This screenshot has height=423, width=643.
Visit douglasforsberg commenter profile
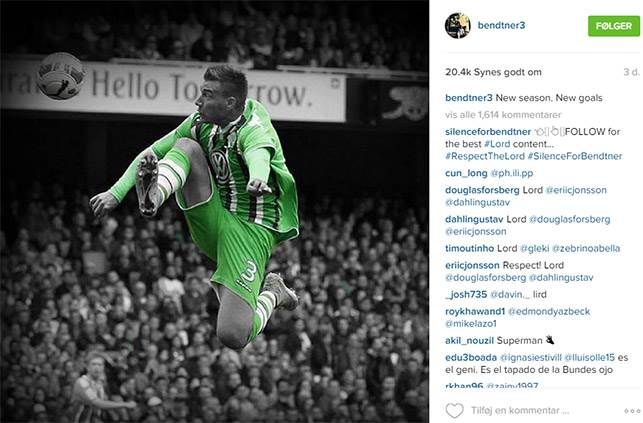point(482,190)
